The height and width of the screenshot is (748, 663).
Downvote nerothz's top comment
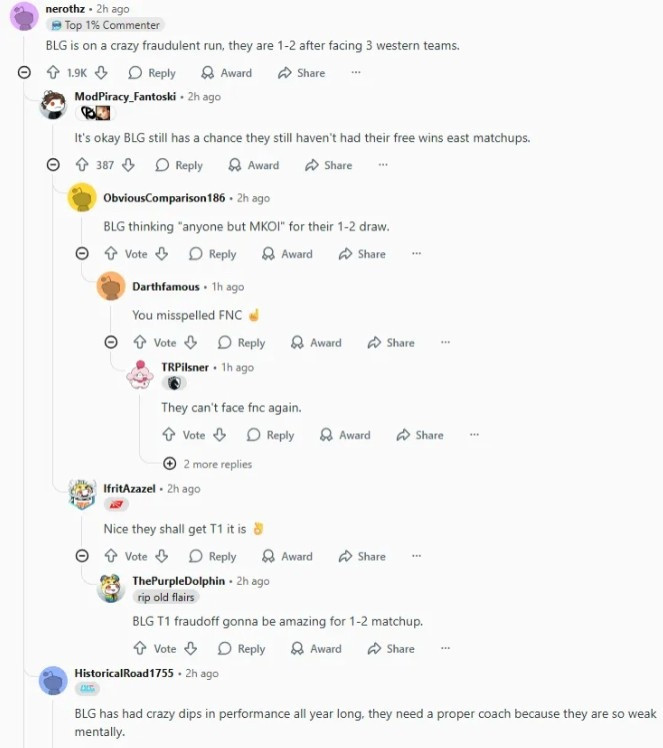click(x=102, y=73)
